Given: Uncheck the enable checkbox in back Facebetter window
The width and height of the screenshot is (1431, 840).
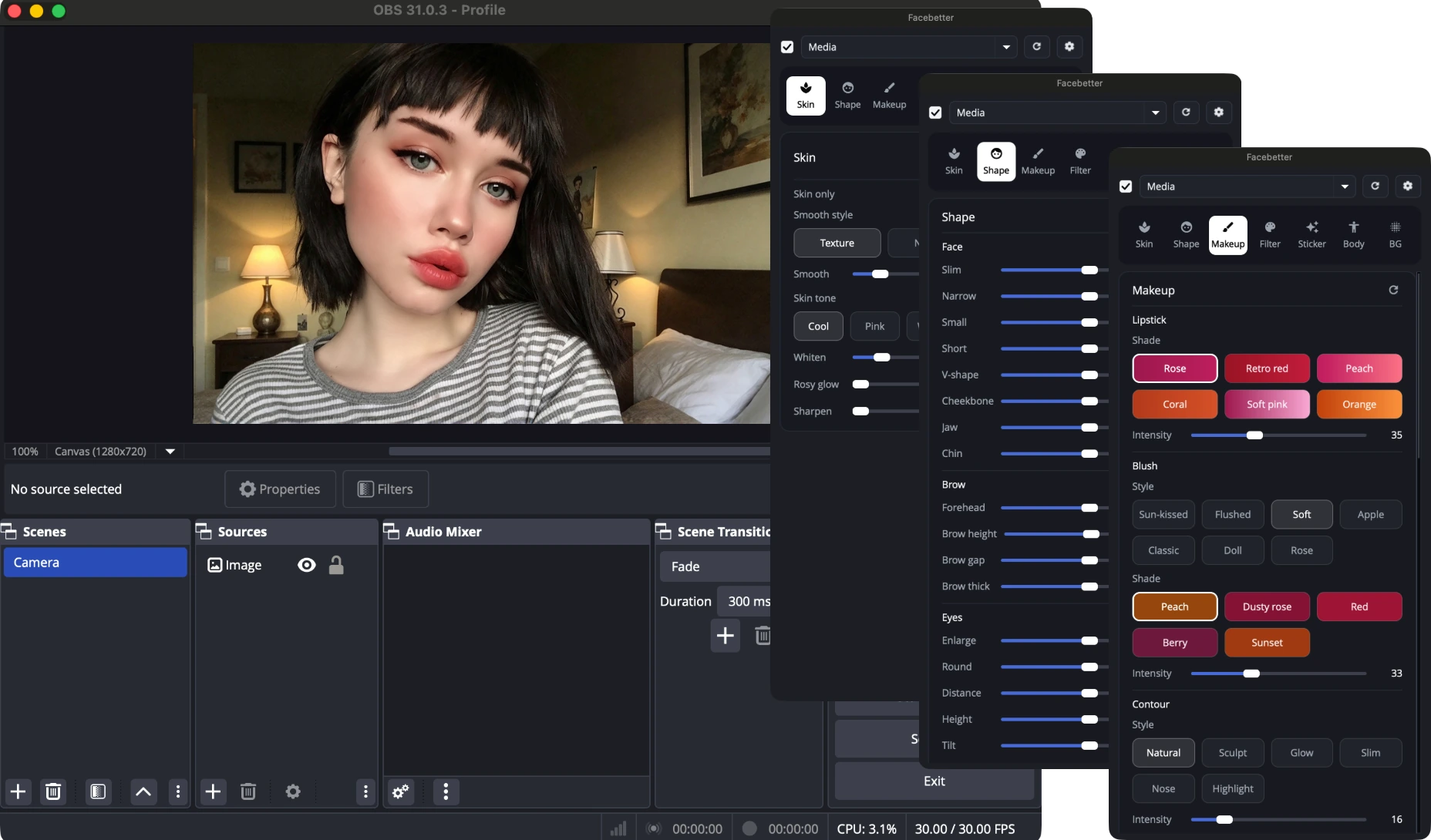Looking at the screenshot, I should pos(787,47).
